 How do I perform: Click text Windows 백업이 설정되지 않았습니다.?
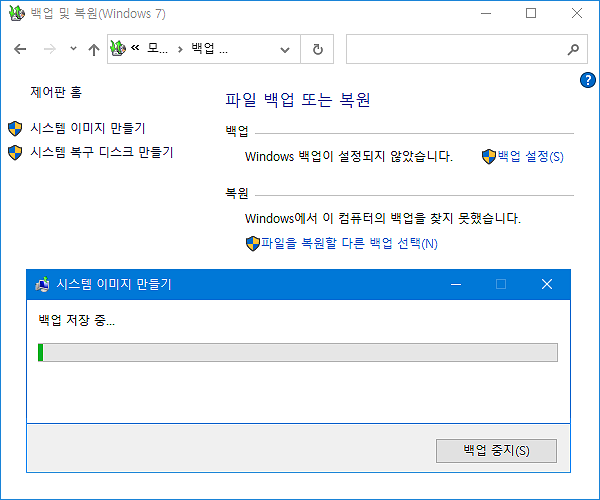tap(349, 156)
